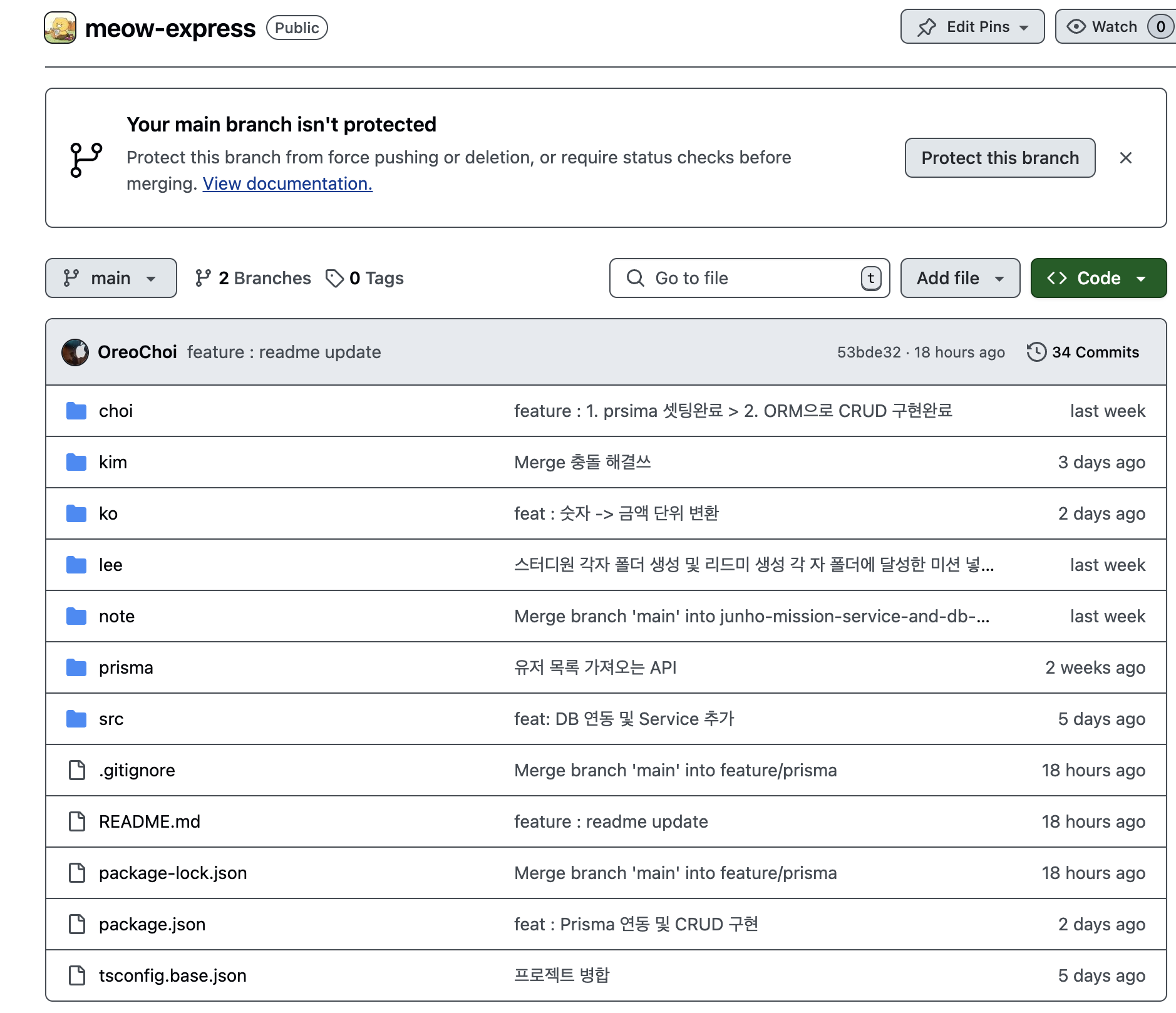
Task: Open the choi folder icon
Action: [x=76, y=411]
